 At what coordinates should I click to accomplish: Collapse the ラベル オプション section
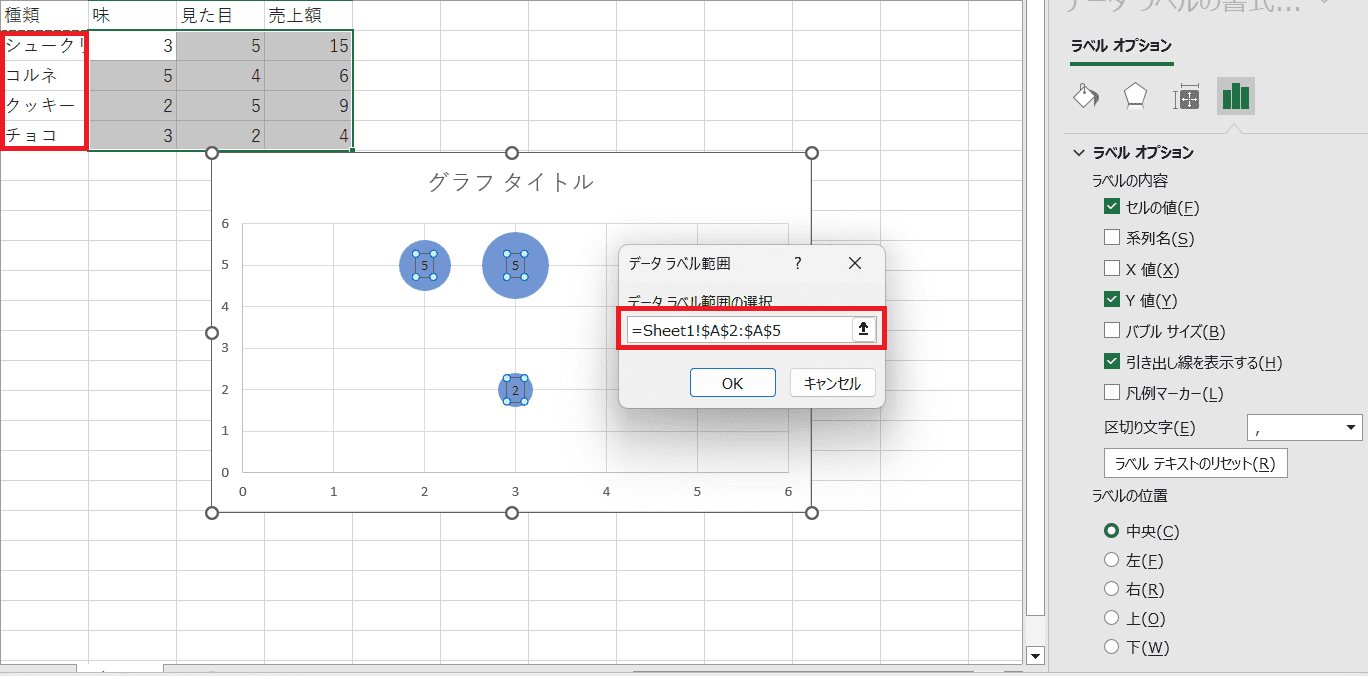1079,153
